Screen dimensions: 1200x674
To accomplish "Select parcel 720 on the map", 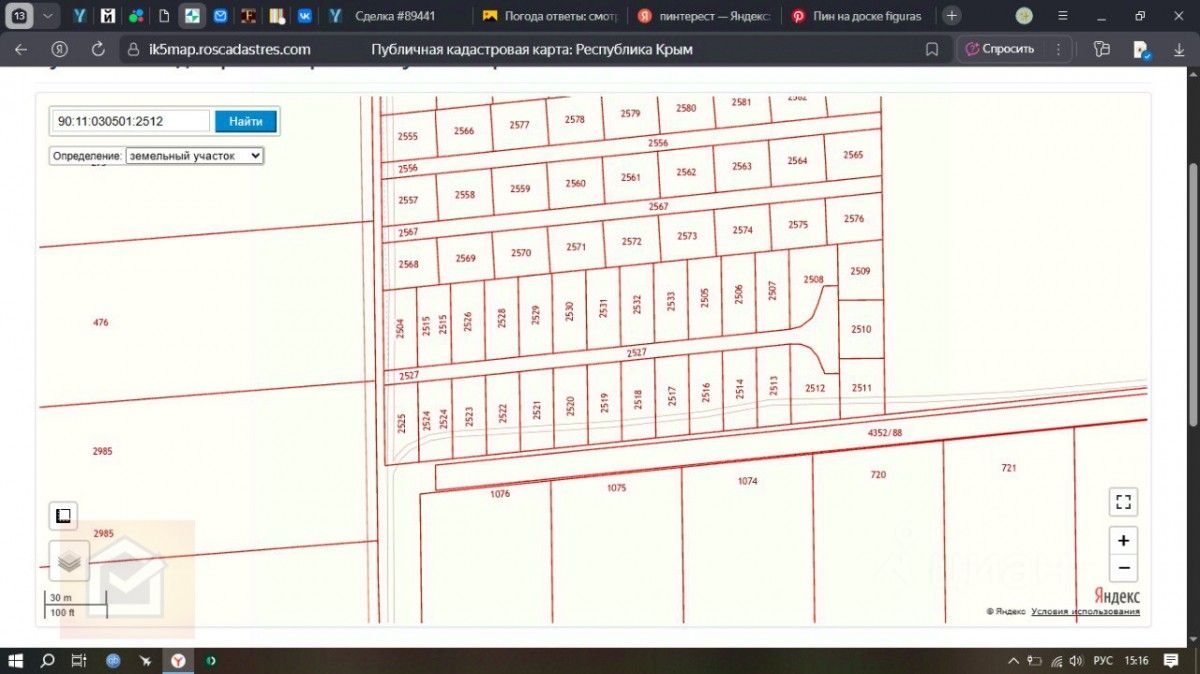I will 878,475.
